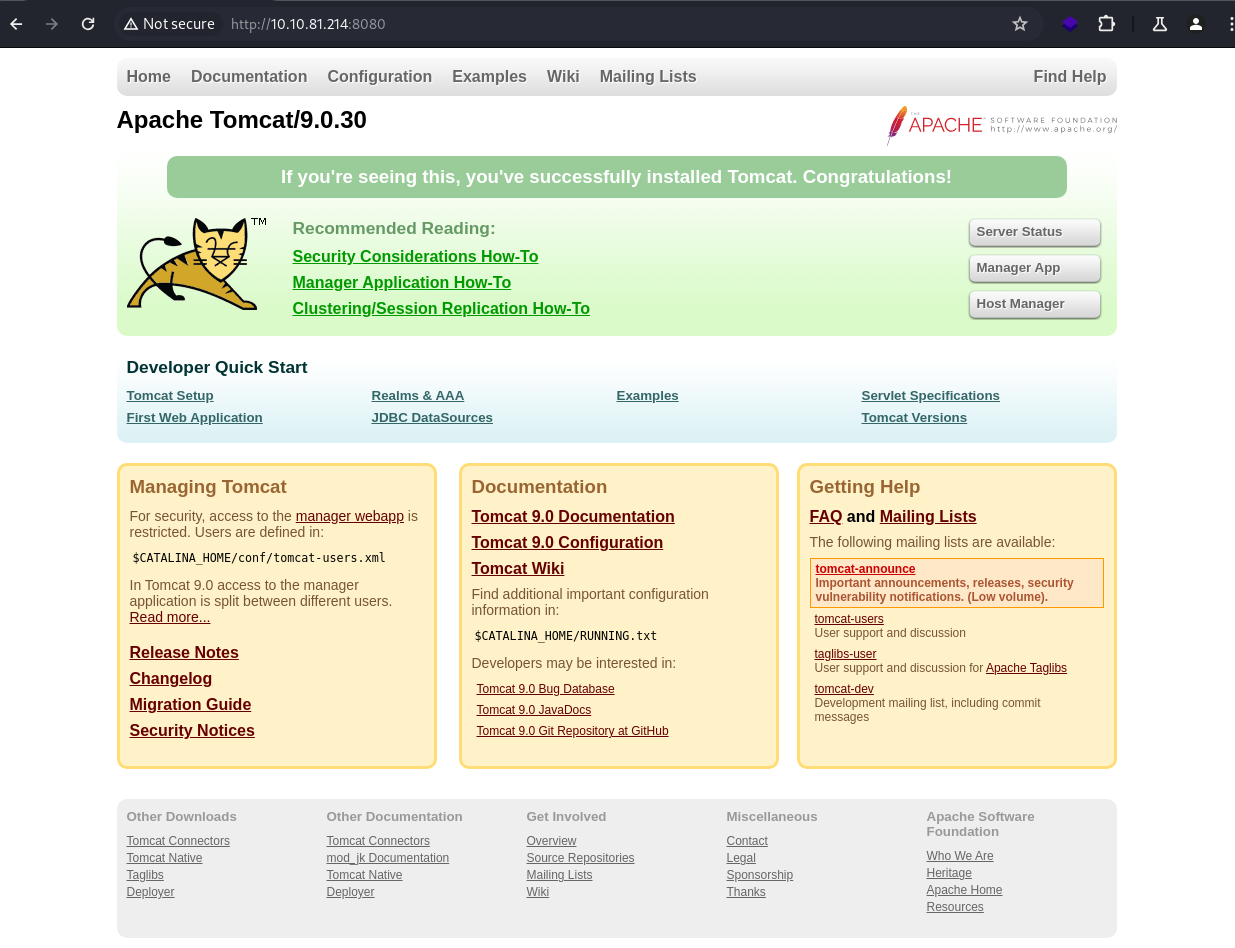This screenshot has width=1235, height=948.
Task: Open the flask-shaped labs icon
Action: (x=1160, y=24)
